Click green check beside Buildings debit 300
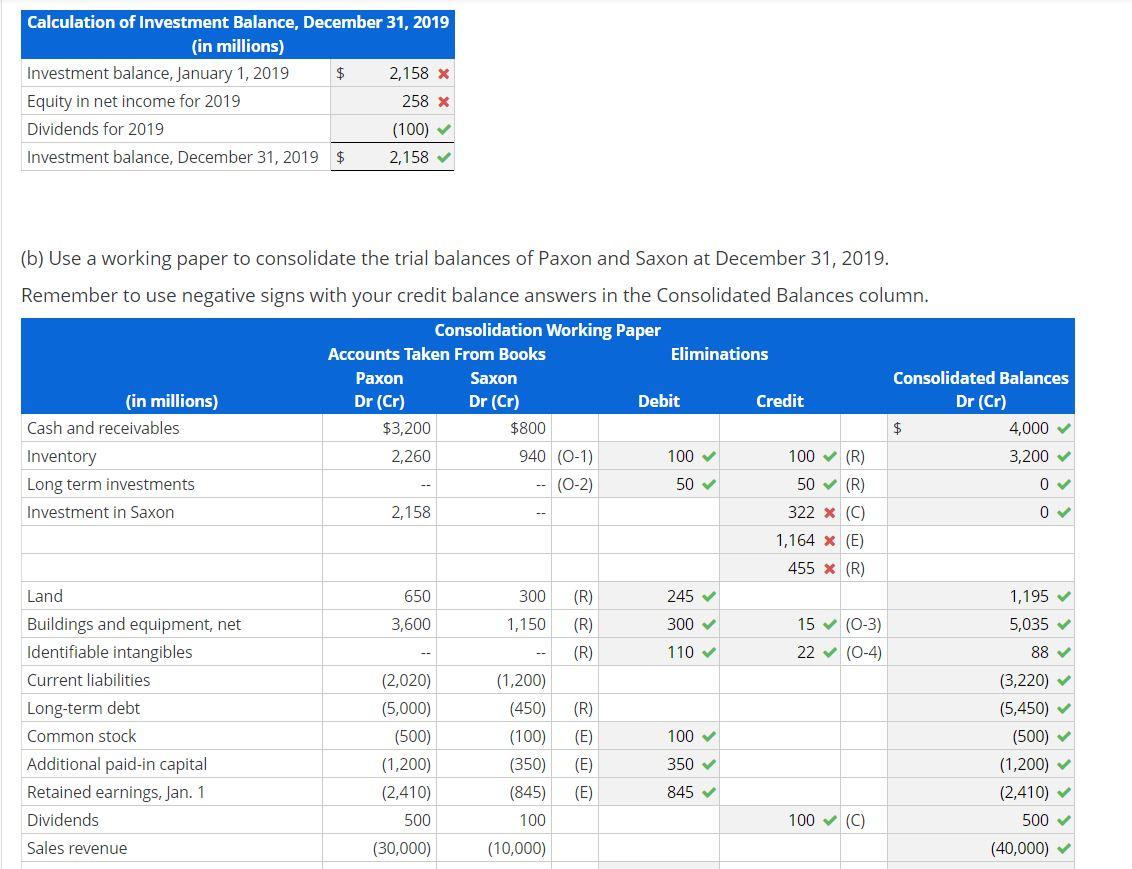Screen dimensions: 1132x869 click(709, 625)
